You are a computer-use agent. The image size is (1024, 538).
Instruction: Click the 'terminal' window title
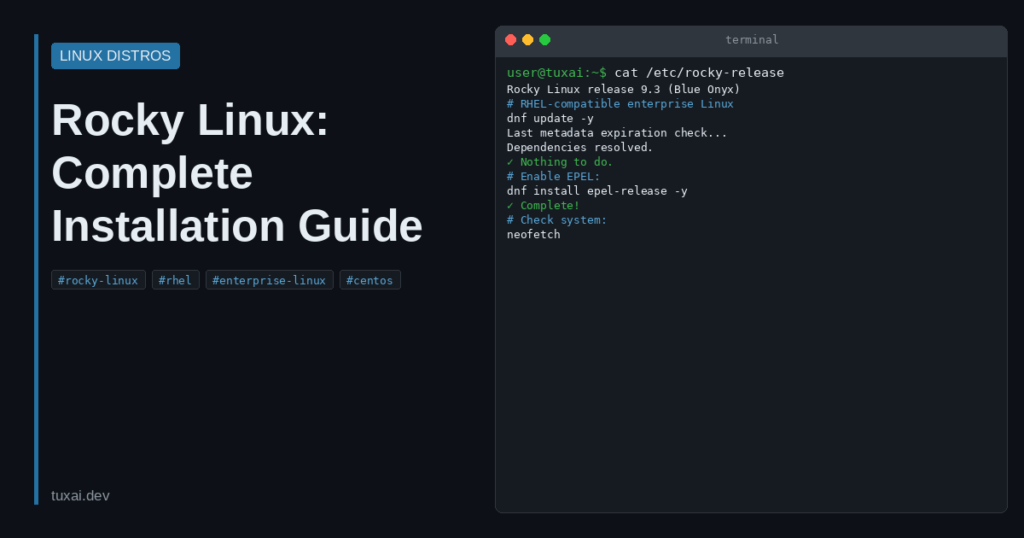click(752, 40)
